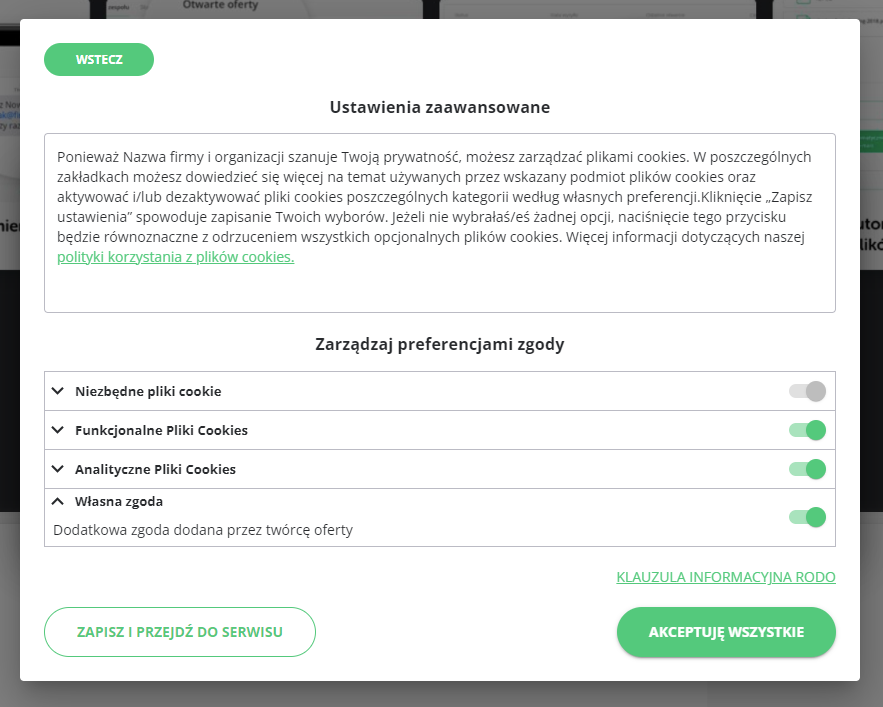Select the Funkcjonalne Pliki Cookies row label

[x=161, y=431]
